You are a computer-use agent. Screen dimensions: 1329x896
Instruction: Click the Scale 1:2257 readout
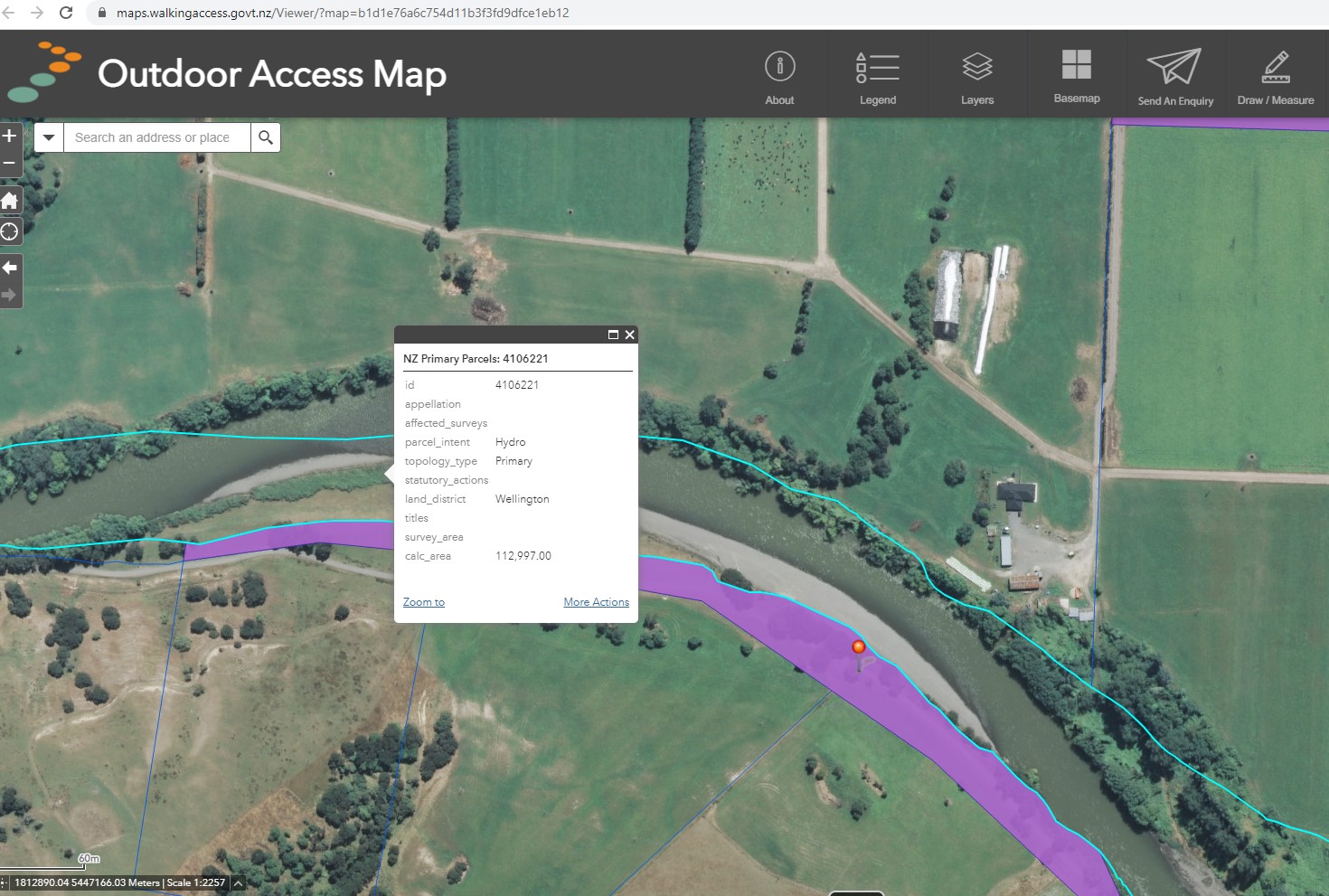[196, 883]
